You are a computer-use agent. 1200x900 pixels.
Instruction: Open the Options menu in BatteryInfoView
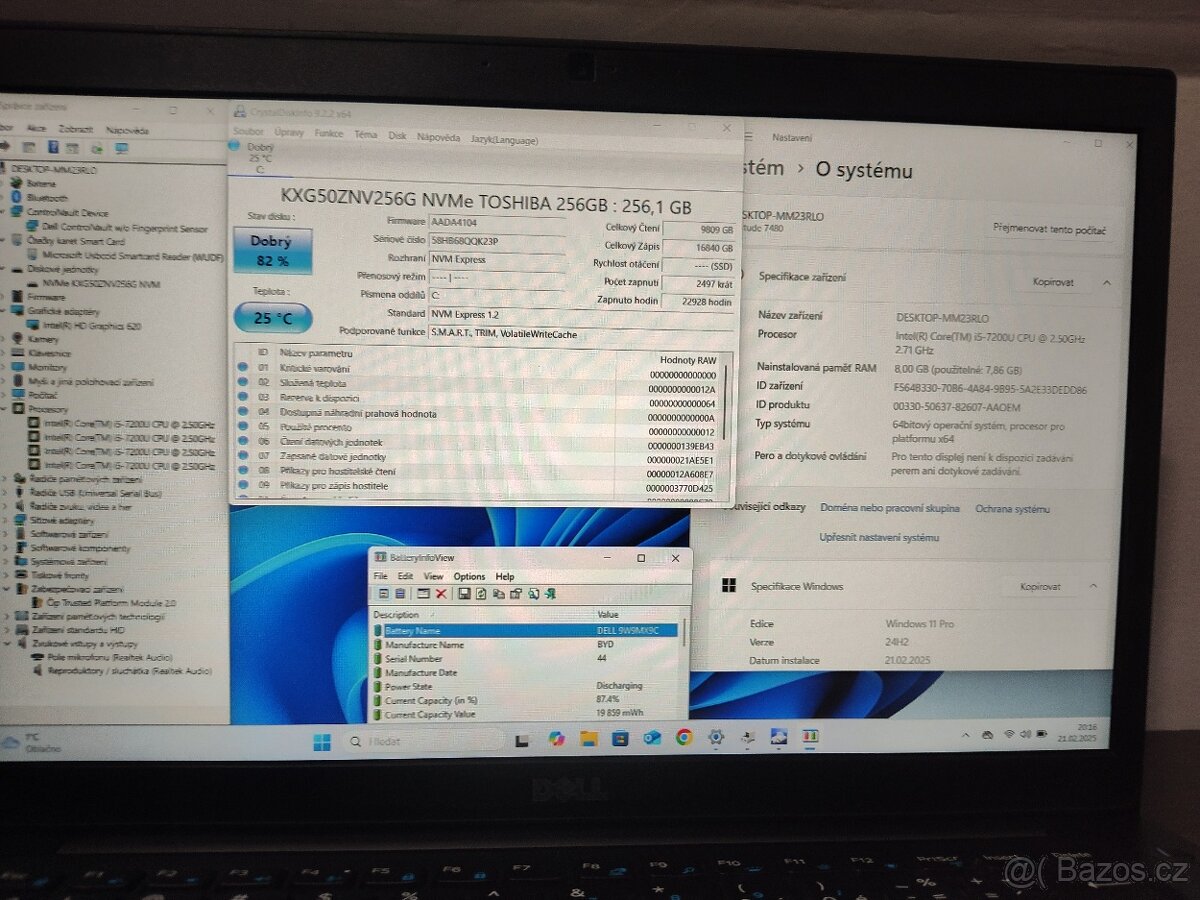[x=470, y=576]
